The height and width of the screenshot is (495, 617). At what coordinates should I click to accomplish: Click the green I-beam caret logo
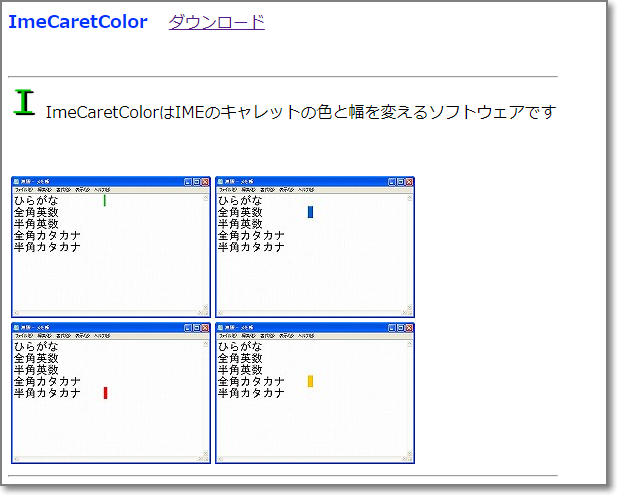click(25, 102)
